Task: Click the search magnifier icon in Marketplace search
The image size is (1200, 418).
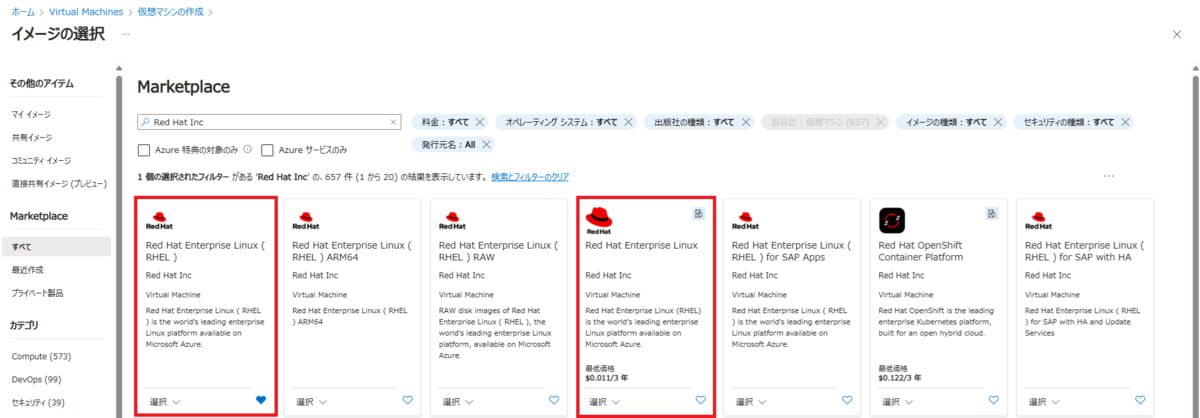Action: click(146, 122)
